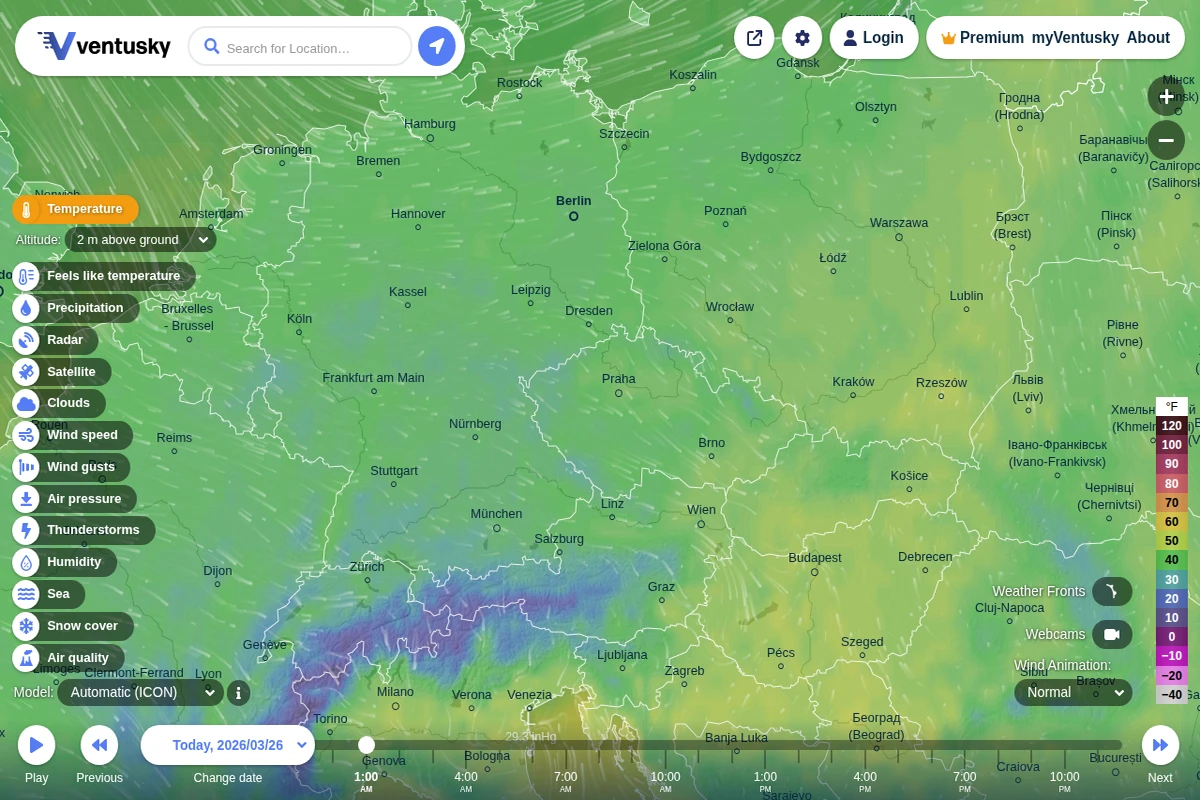Open the Air quality layer icon
Viewport: 1200px width, 800px height.
25,658
